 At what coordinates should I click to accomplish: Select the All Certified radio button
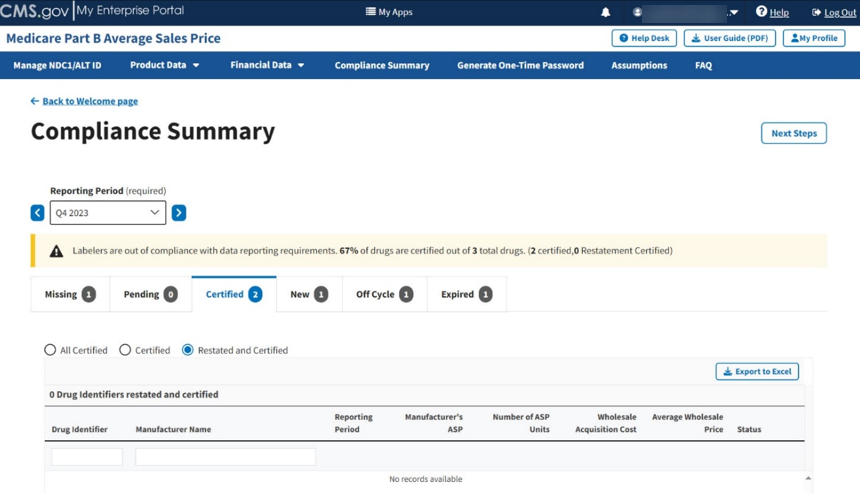pos(50,350)
